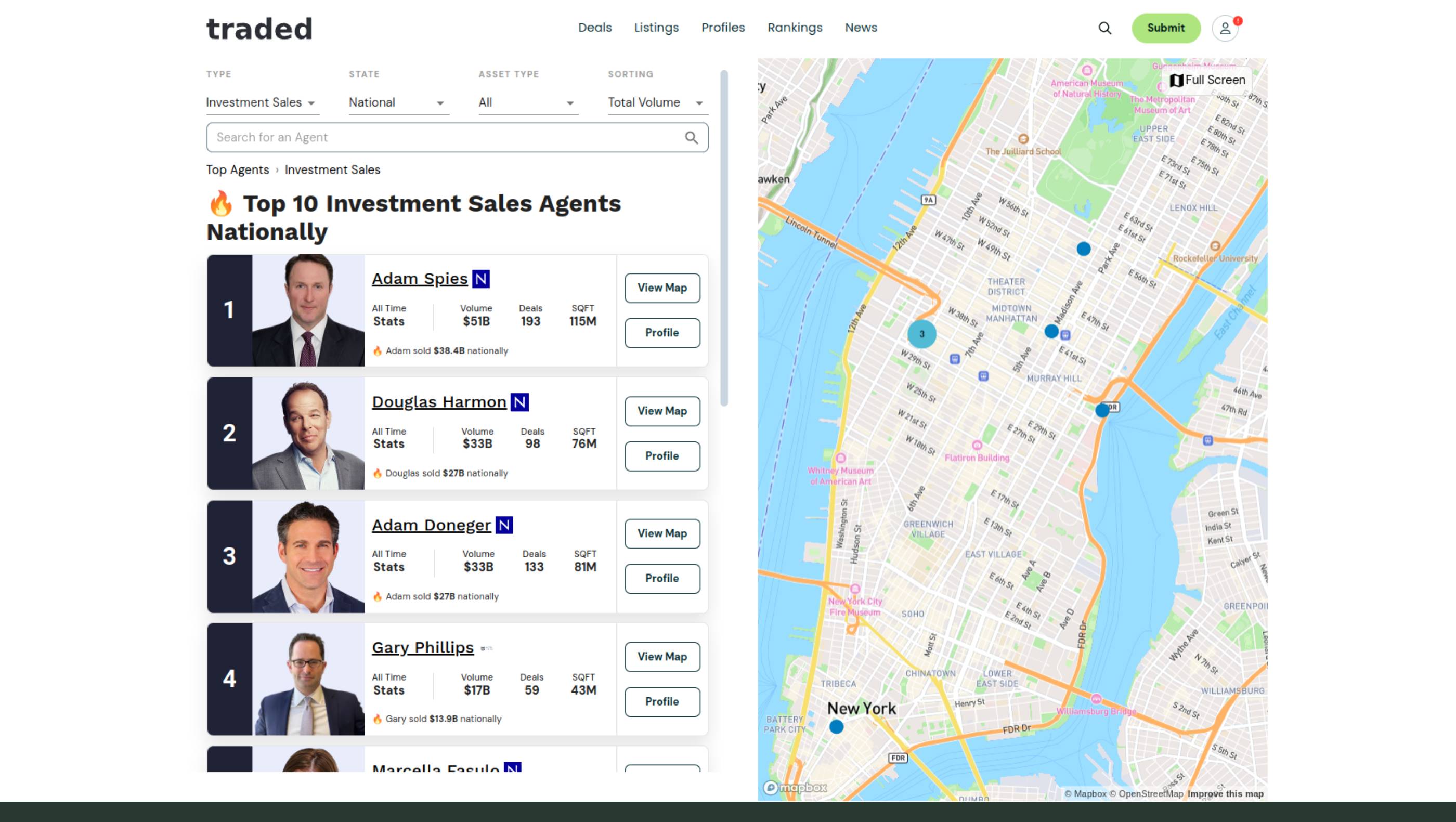The width and height of the screenshot is (1456, 822).
Task: Click the map cluster marker labeled 3
Action: pyautogui.click(x=922, y=334)
